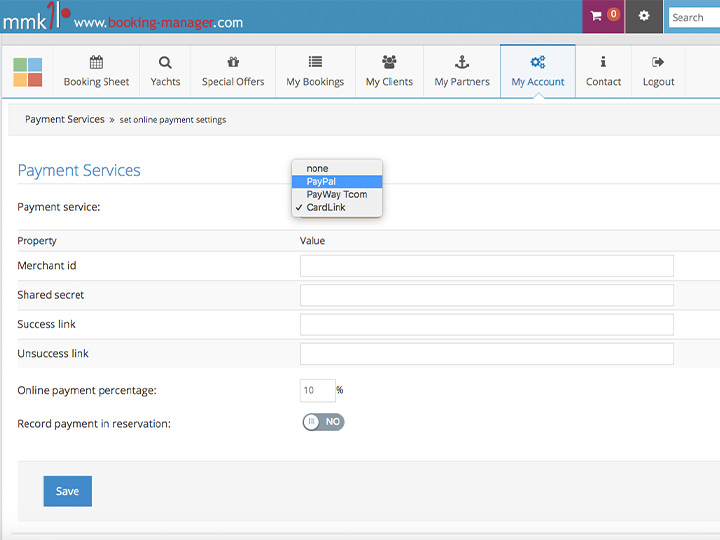This screenshot has width=720, height=540.
Task: Click the Yachts magnifier icon
Action: (165, 62)
